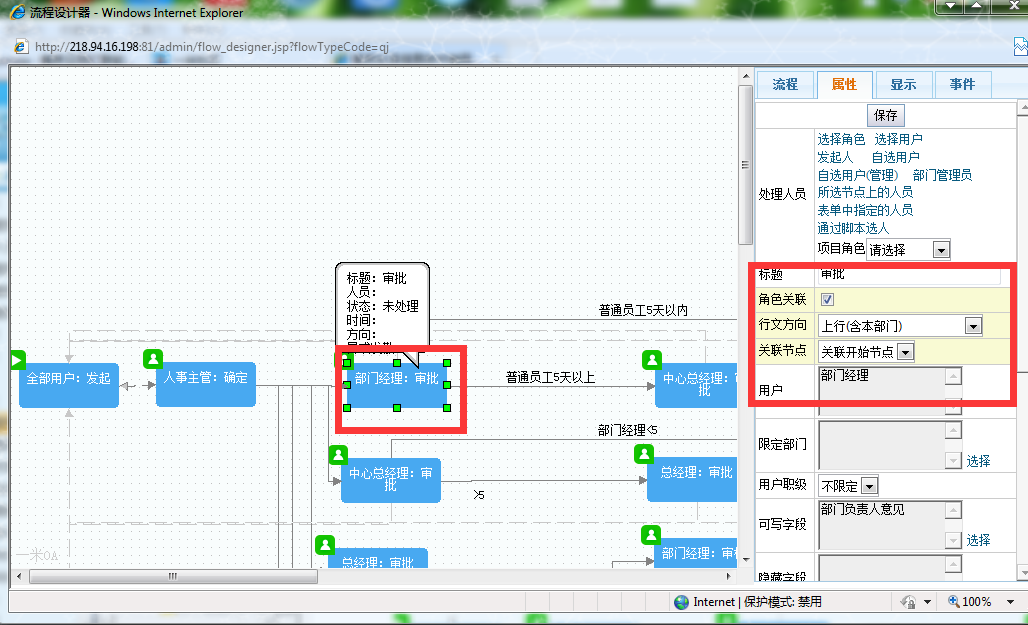Click the 发起人 link
The image size is (1028, 625).
tap(835, 157)
